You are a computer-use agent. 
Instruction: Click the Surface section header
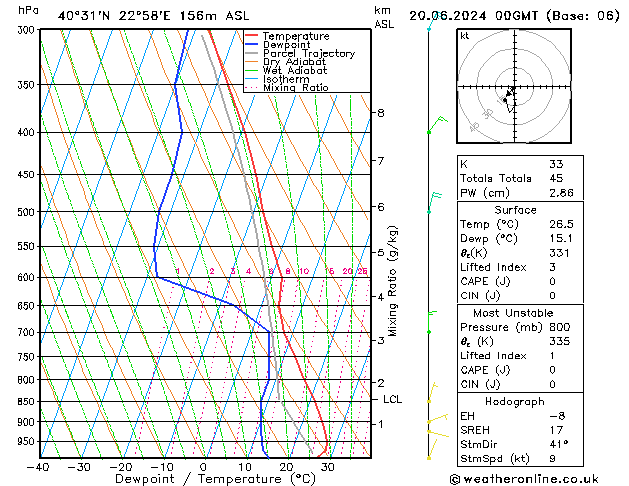point(515,210)
